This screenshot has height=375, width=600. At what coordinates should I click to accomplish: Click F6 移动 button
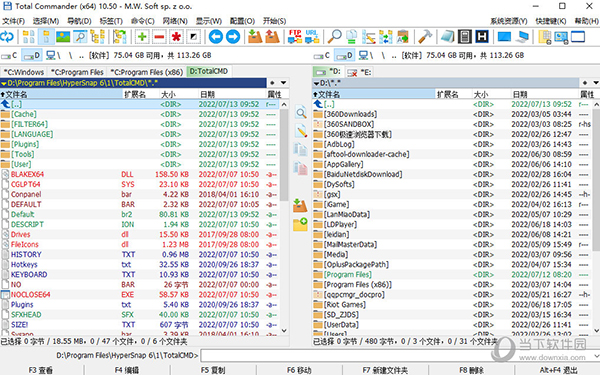click(x=299, y=370)
